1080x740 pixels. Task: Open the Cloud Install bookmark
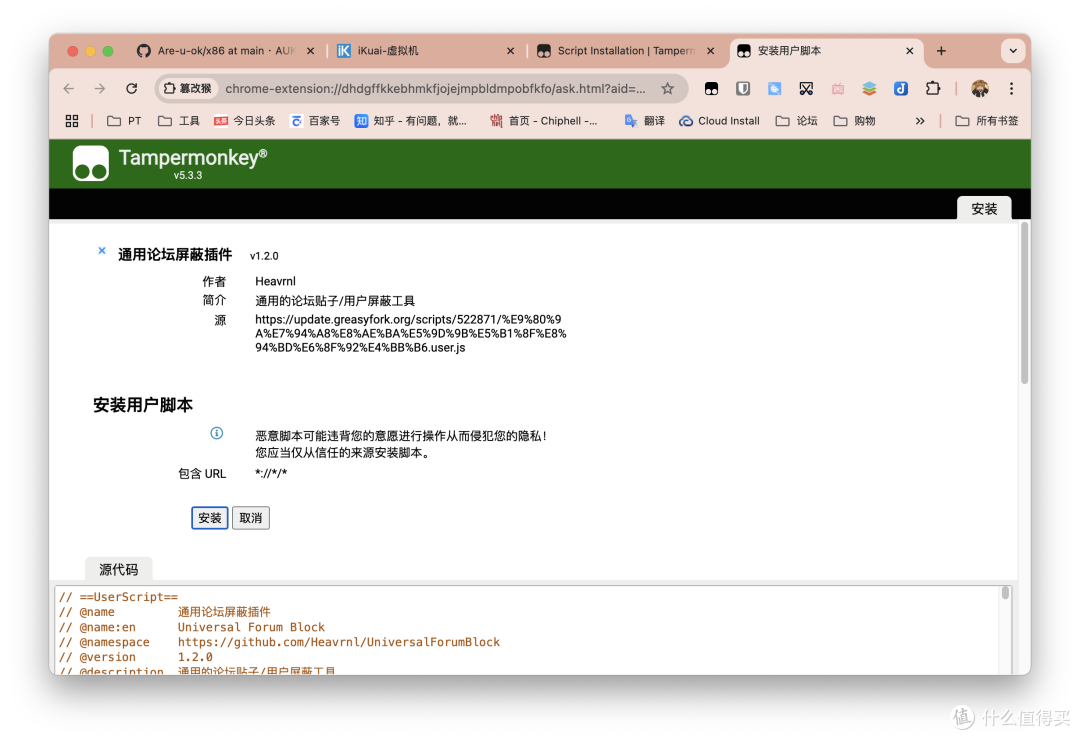(719, 121)
